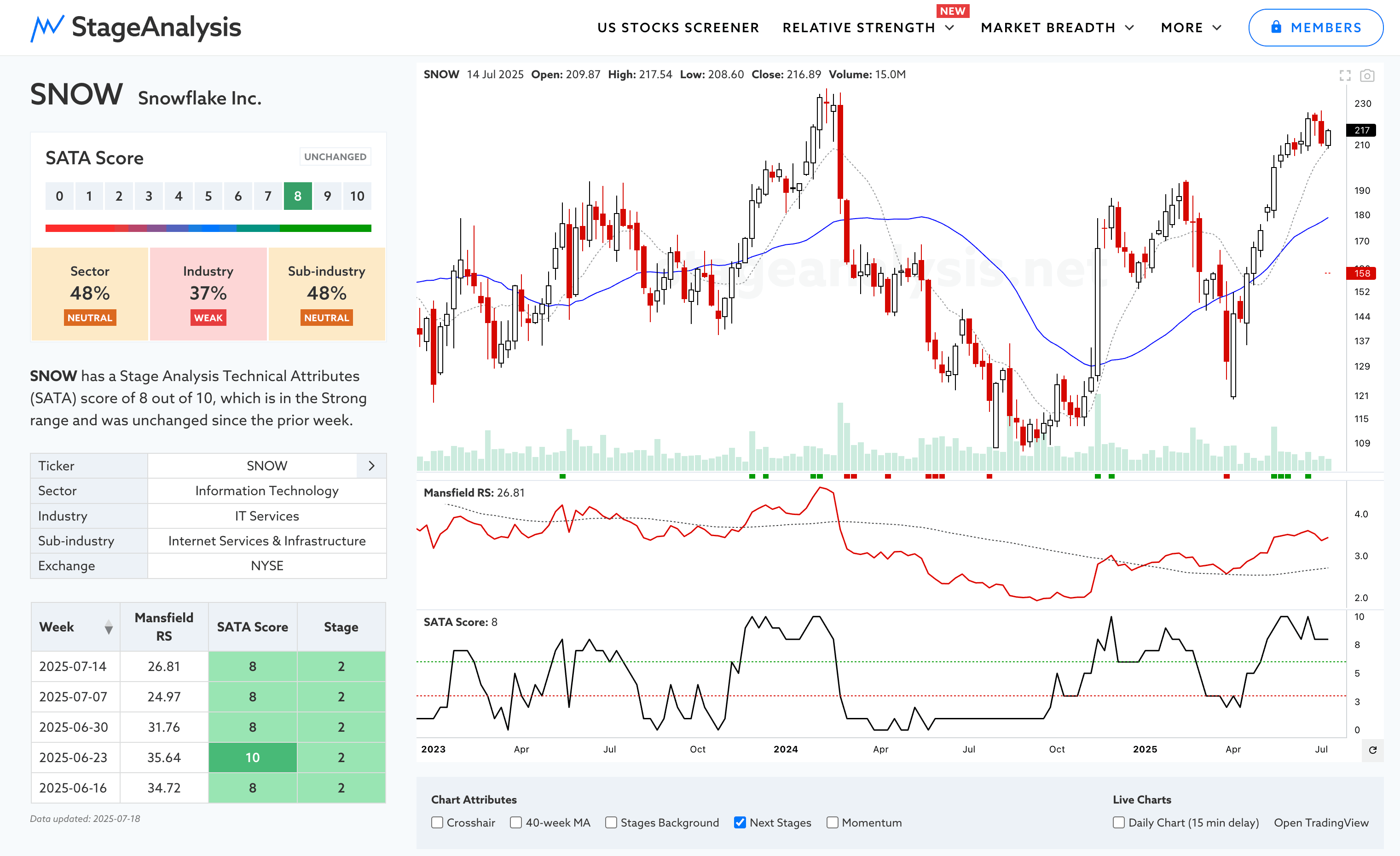This screenshot has width=1400, height=856.
Task: Click the UNCHANGED status badge
Action: 335,157
